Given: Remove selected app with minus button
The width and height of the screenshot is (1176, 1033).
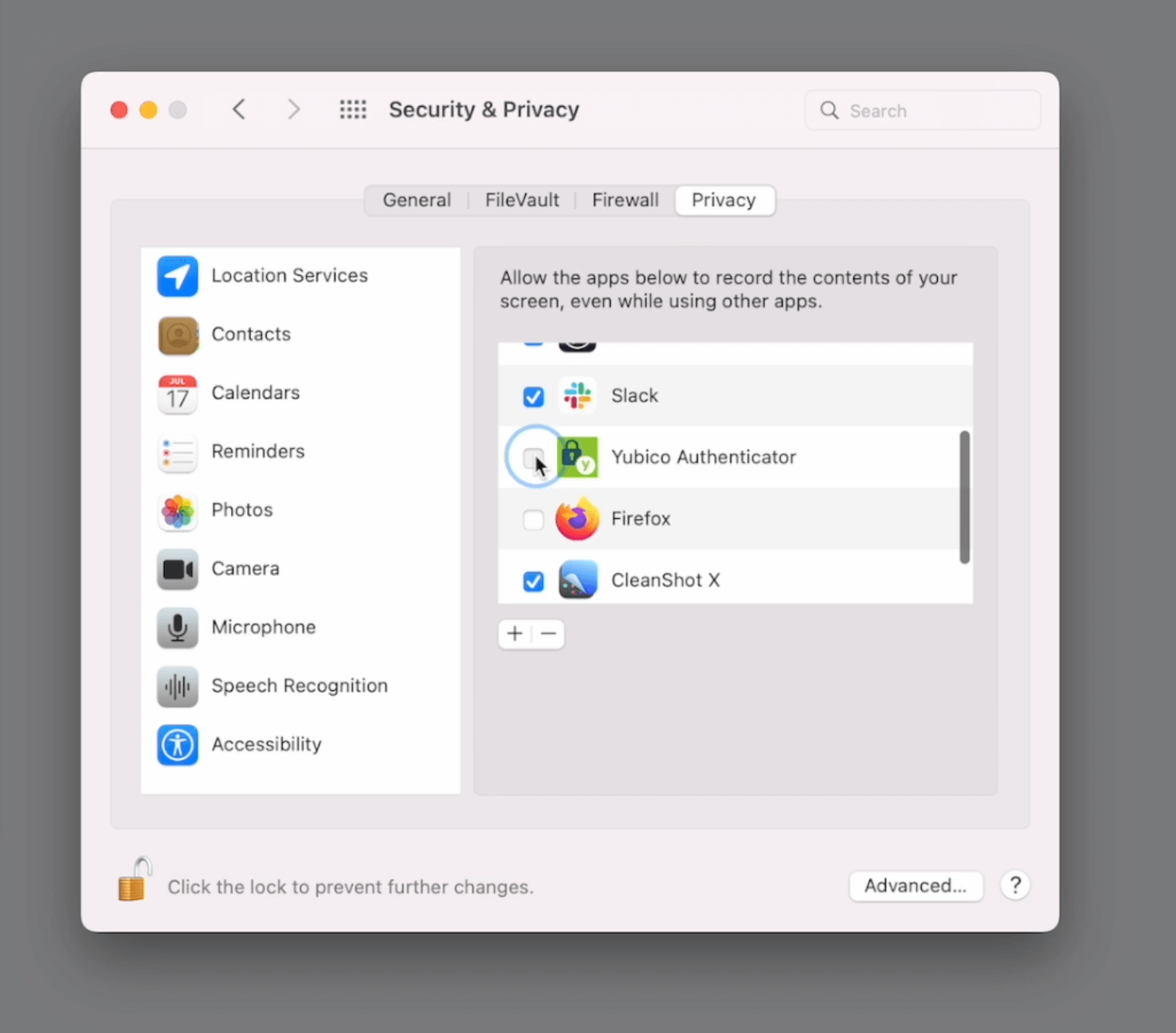Looking at the screenshot, I should point(548,634).
